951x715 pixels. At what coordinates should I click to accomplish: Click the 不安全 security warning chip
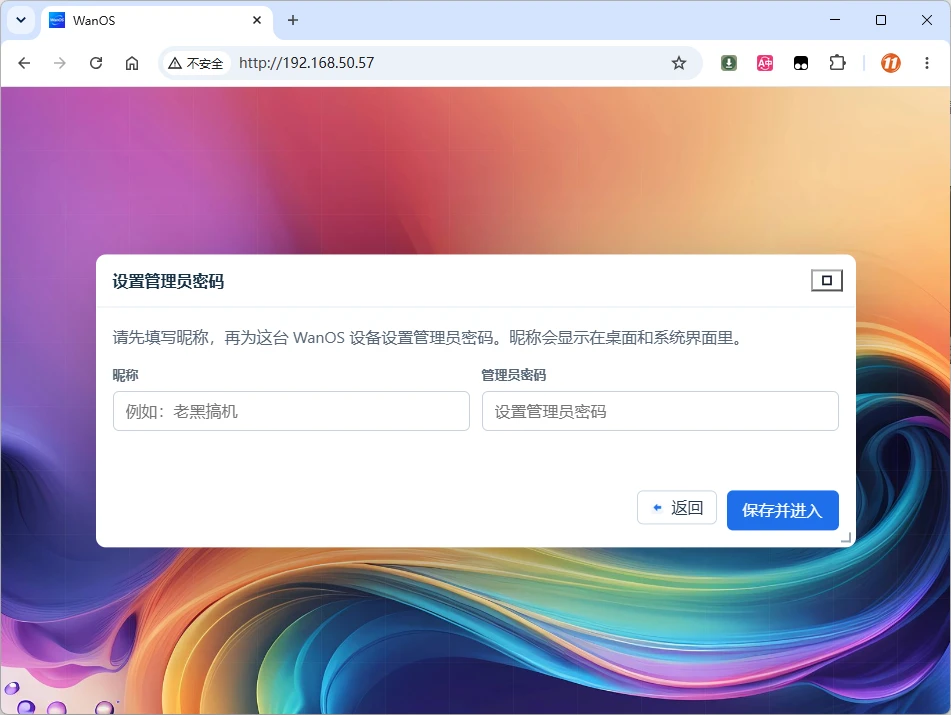[x=196, y=63]
